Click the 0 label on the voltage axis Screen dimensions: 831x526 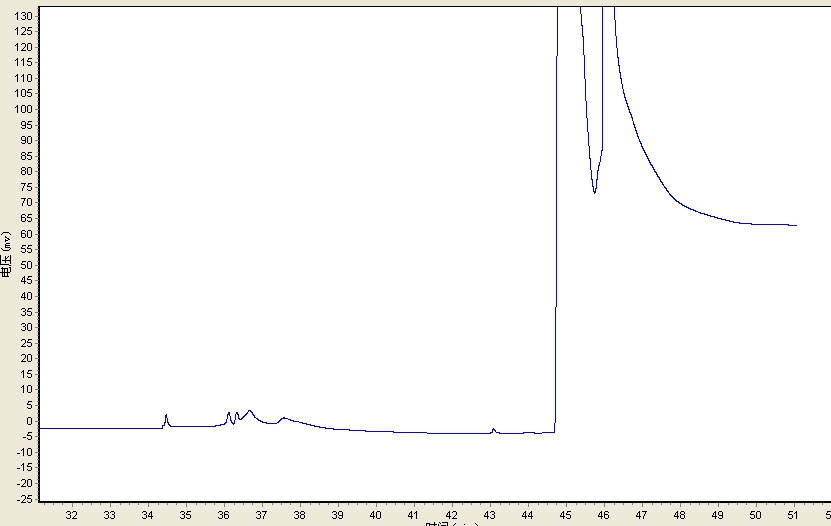click(x=29, y=421)
